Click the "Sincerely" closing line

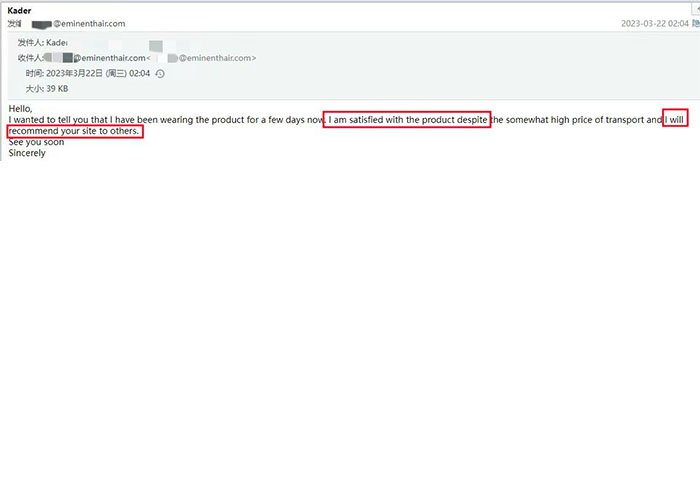coord(27,153)
